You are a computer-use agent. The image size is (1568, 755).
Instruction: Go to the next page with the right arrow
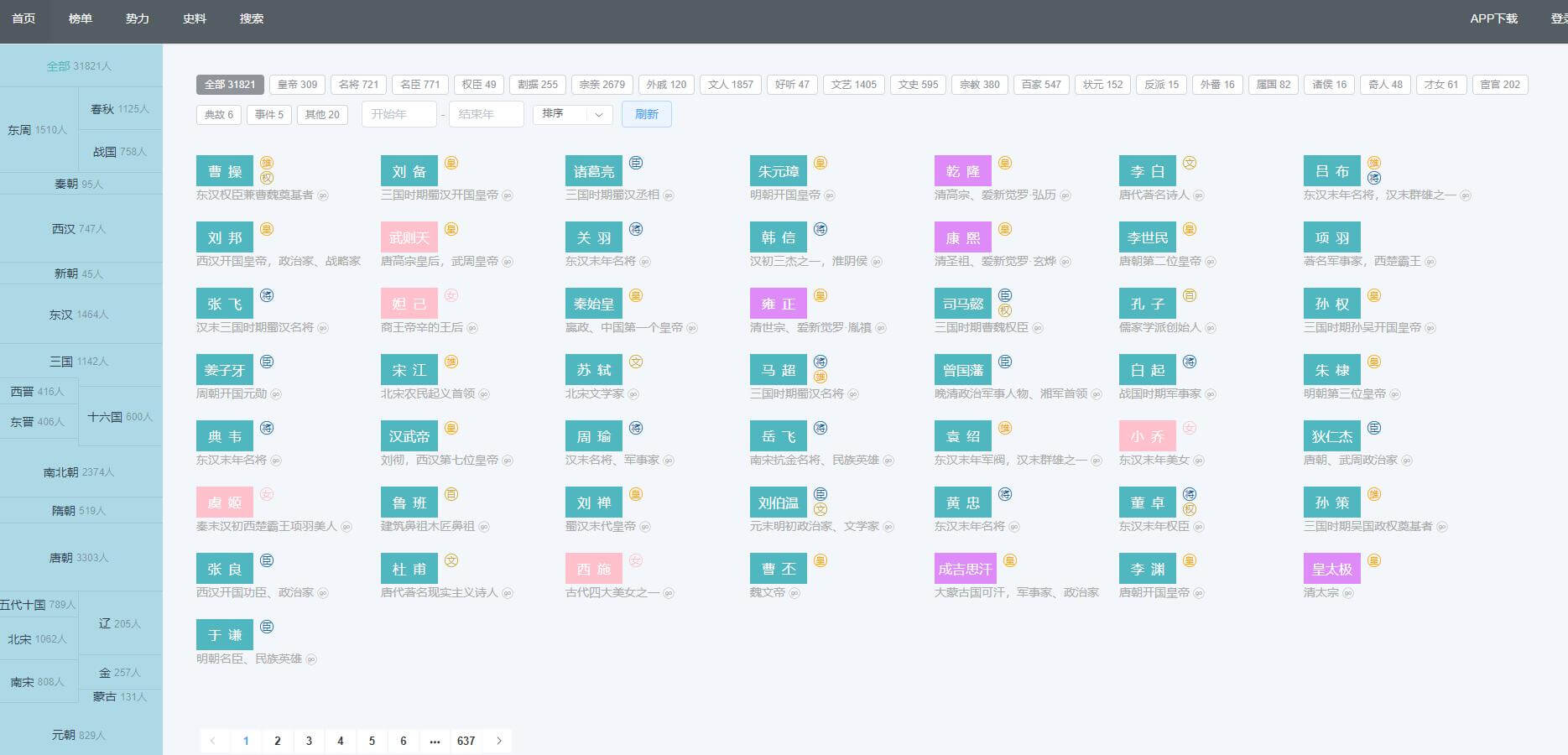coord(499,741)
